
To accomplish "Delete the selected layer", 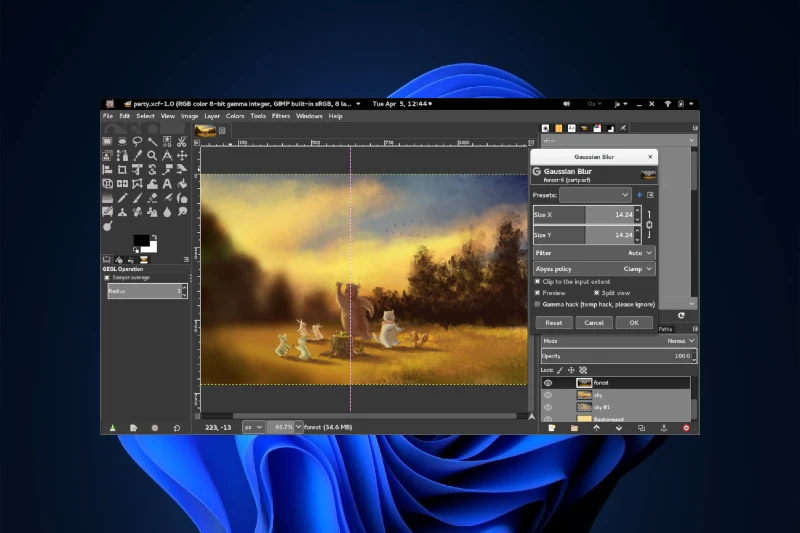I will (x=686, y=428).
